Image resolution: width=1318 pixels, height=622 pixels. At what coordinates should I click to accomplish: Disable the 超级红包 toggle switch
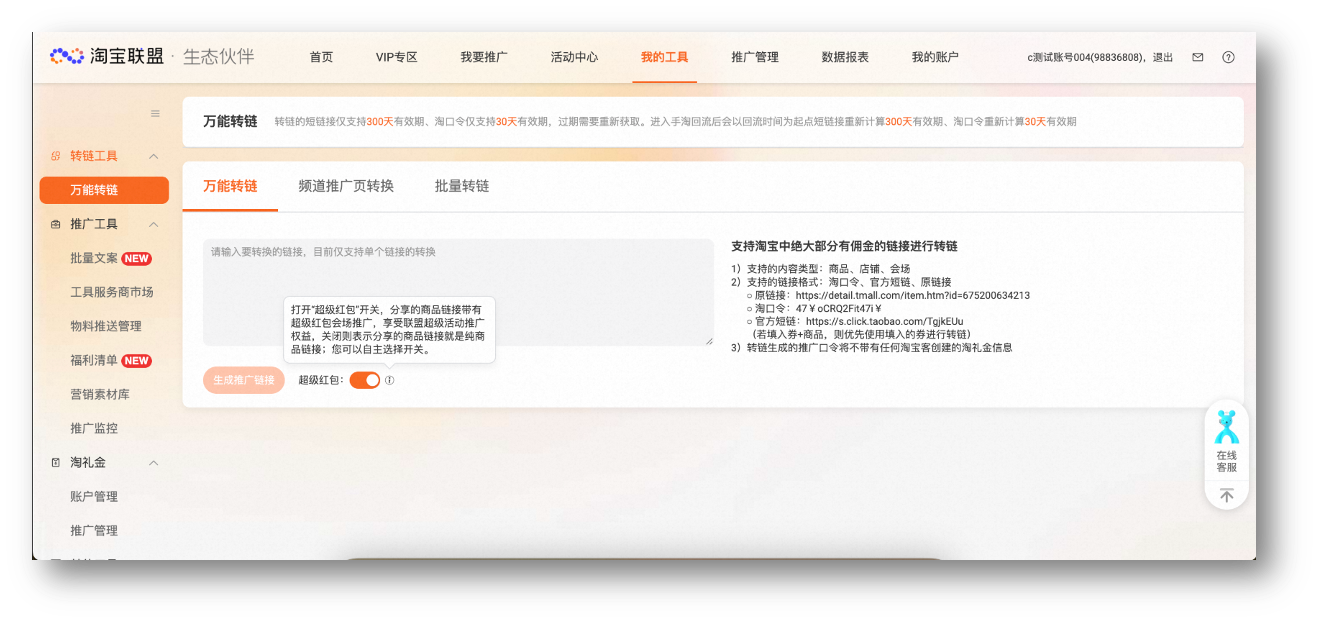(364, 380)
